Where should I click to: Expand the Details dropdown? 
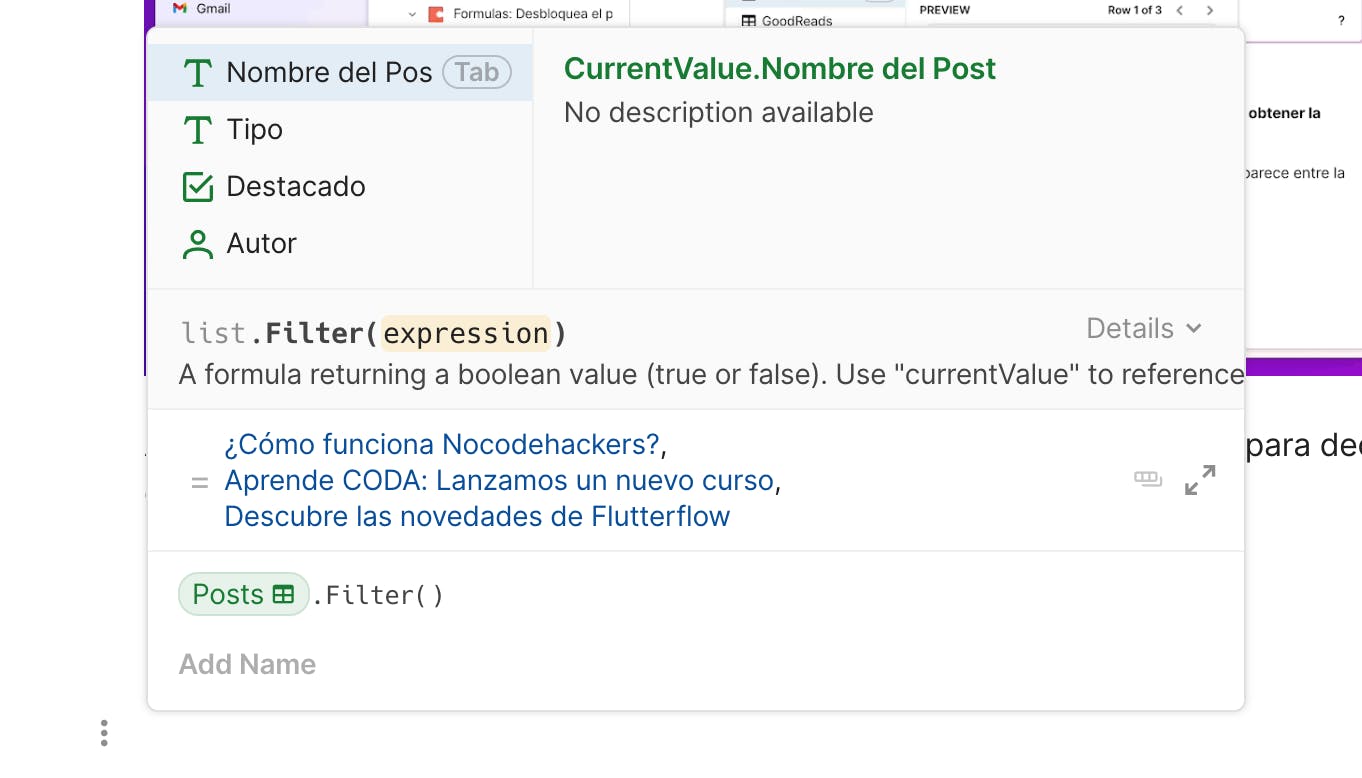[x=1144, y=328]
